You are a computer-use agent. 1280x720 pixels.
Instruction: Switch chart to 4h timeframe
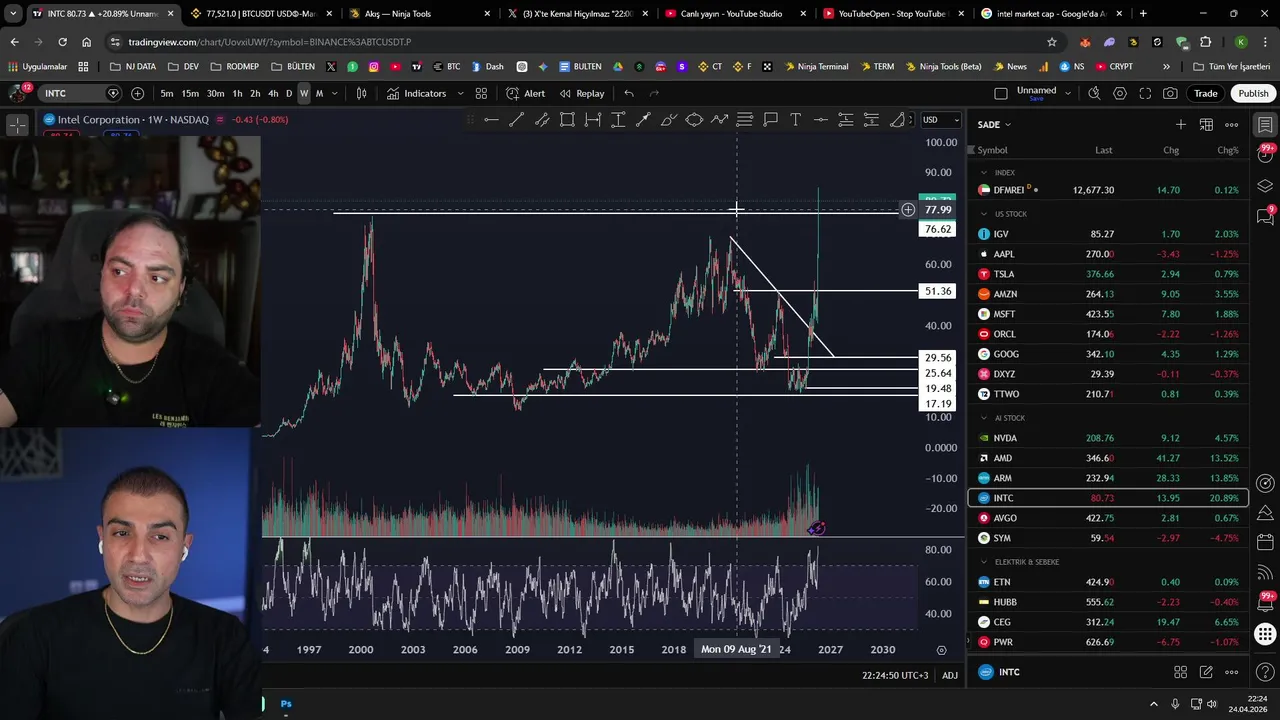(x=273, y=93)
